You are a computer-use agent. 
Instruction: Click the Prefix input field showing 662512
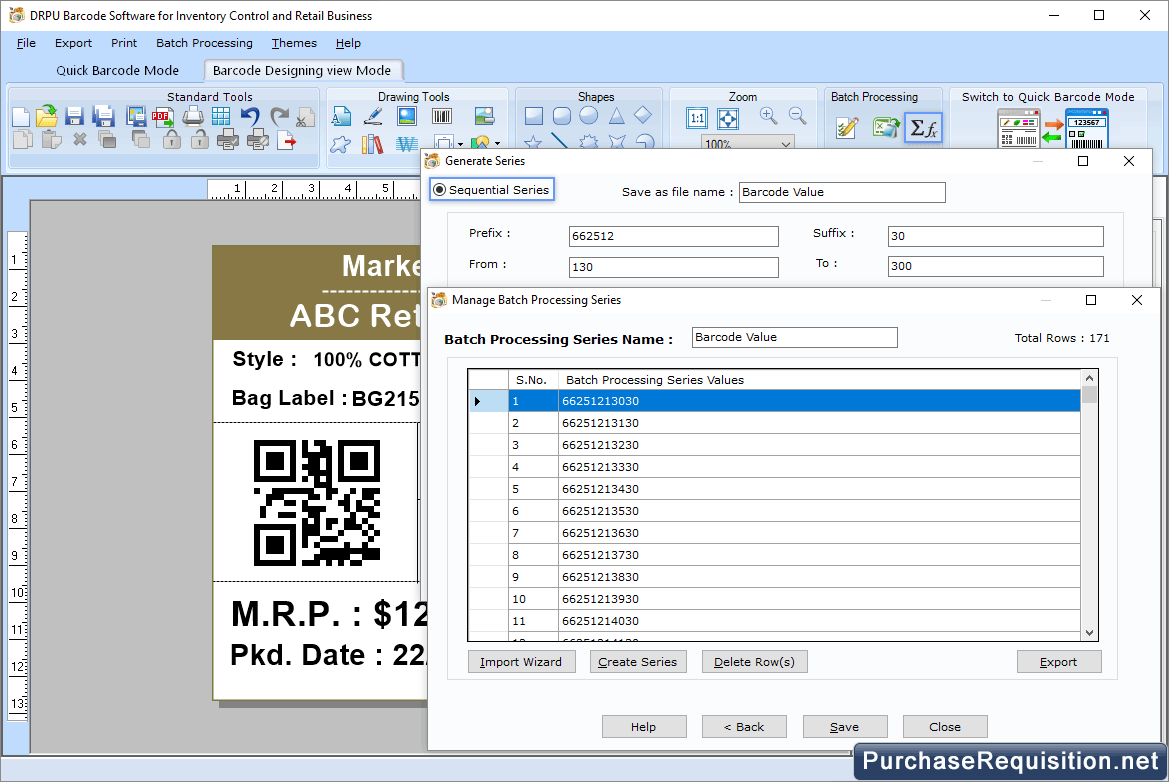pyautogui.click(x=672, y=236)
